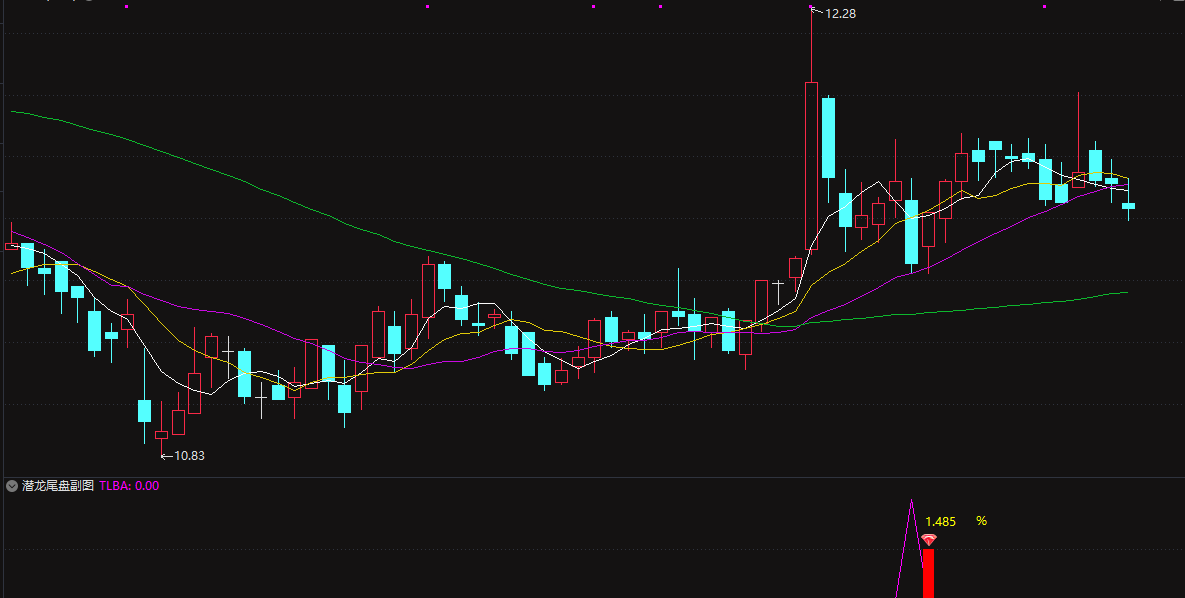Click right end of green moving average line
1185x598 pixels.
point(1126,292)
